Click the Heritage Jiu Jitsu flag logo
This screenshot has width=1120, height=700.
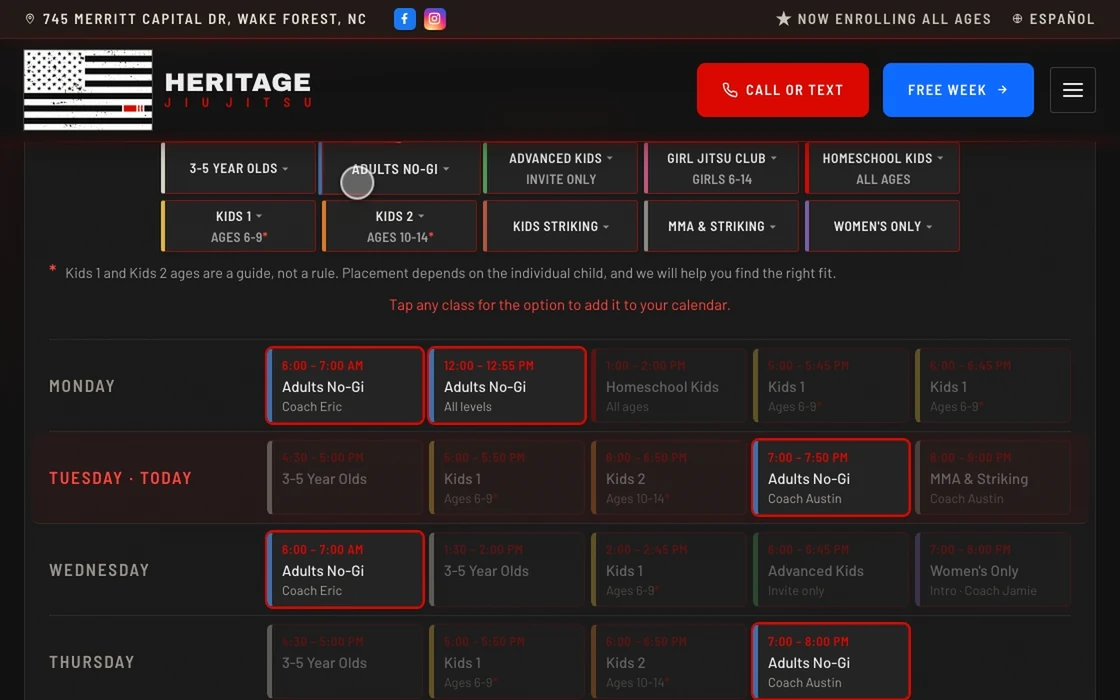tap(88, 90)
